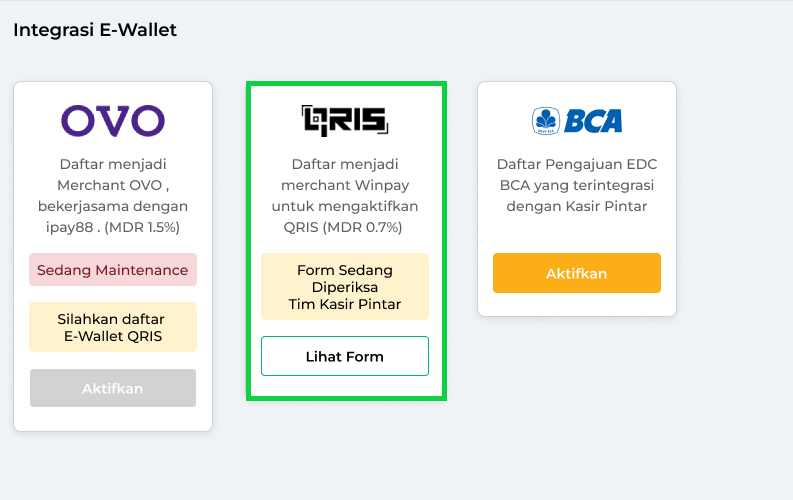Click the QR-square Q glyph in QRIS logo
The image size is (793, 500).
point(315,120)
